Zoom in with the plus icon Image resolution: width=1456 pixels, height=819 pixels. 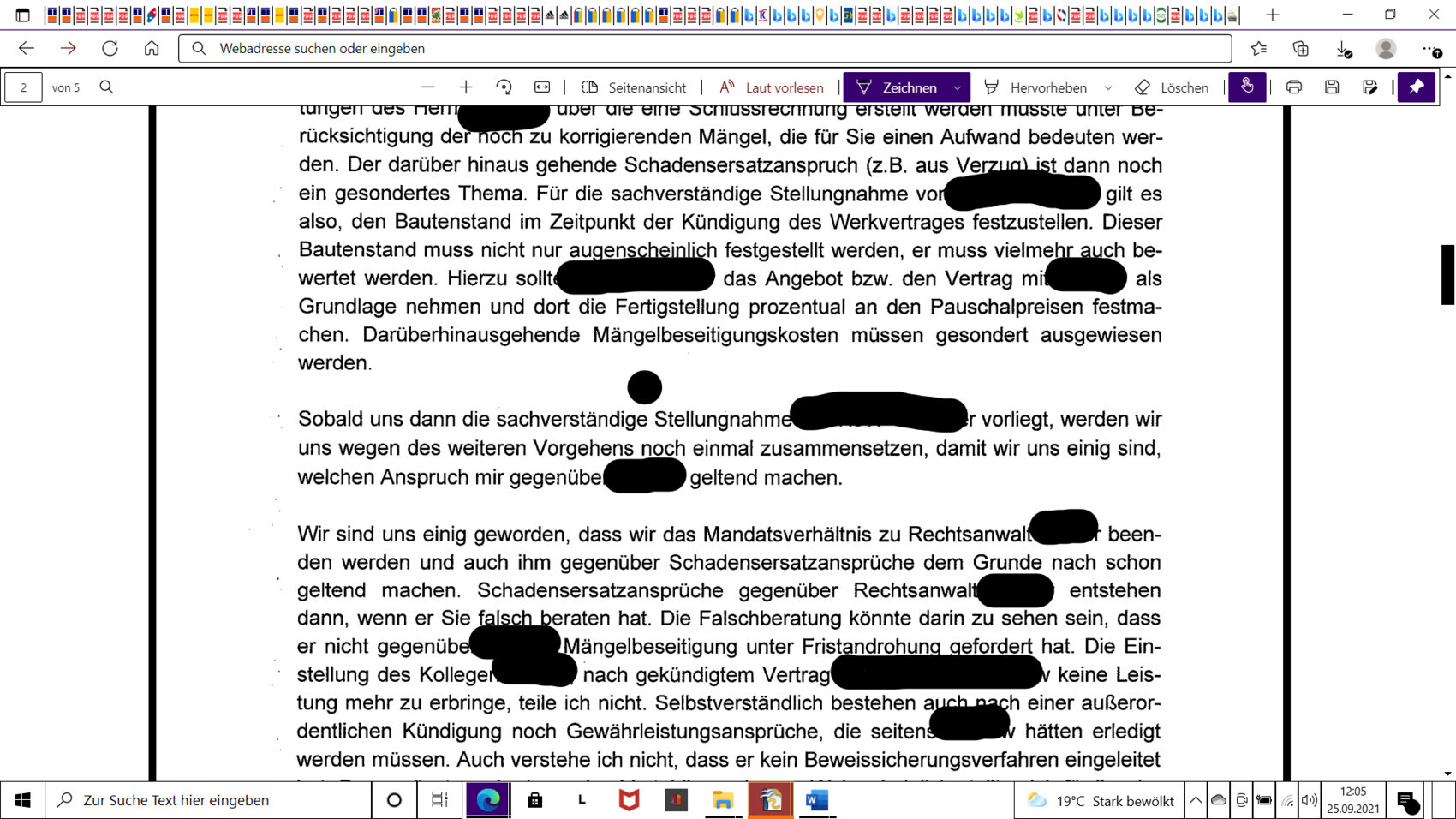466,87
